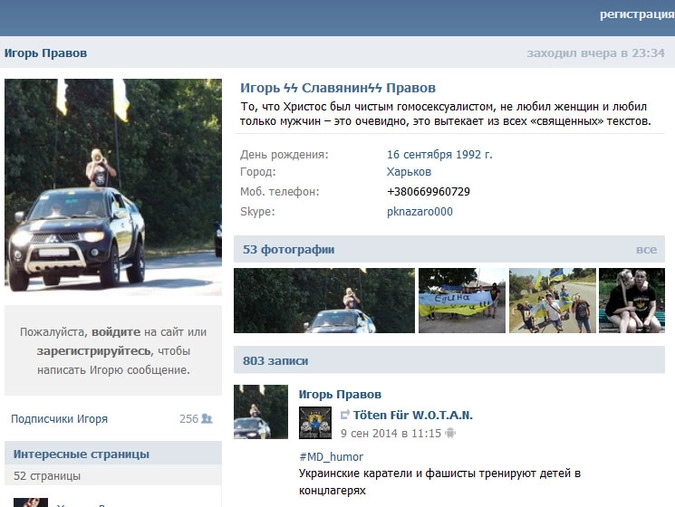This screenshot has height=507, width=675.
Task: Click the зарегистрируйтесь sign-up link
Action: [x=93, y=351]
